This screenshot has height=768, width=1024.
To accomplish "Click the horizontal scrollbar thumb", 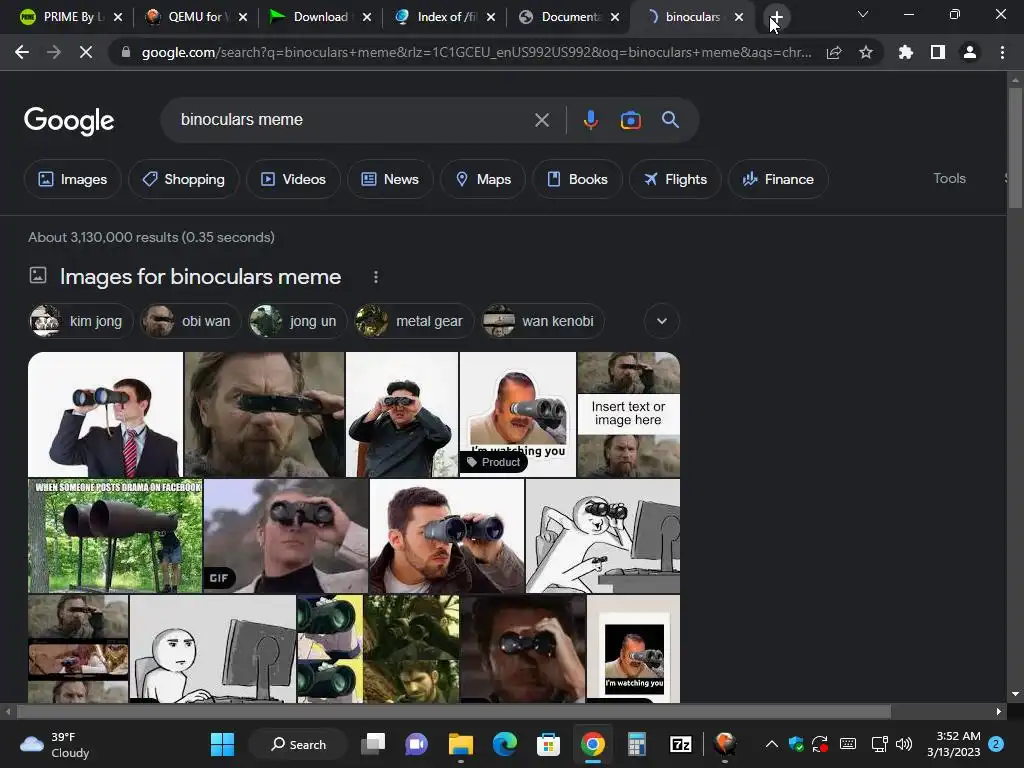I will click(x=454, y=711).
